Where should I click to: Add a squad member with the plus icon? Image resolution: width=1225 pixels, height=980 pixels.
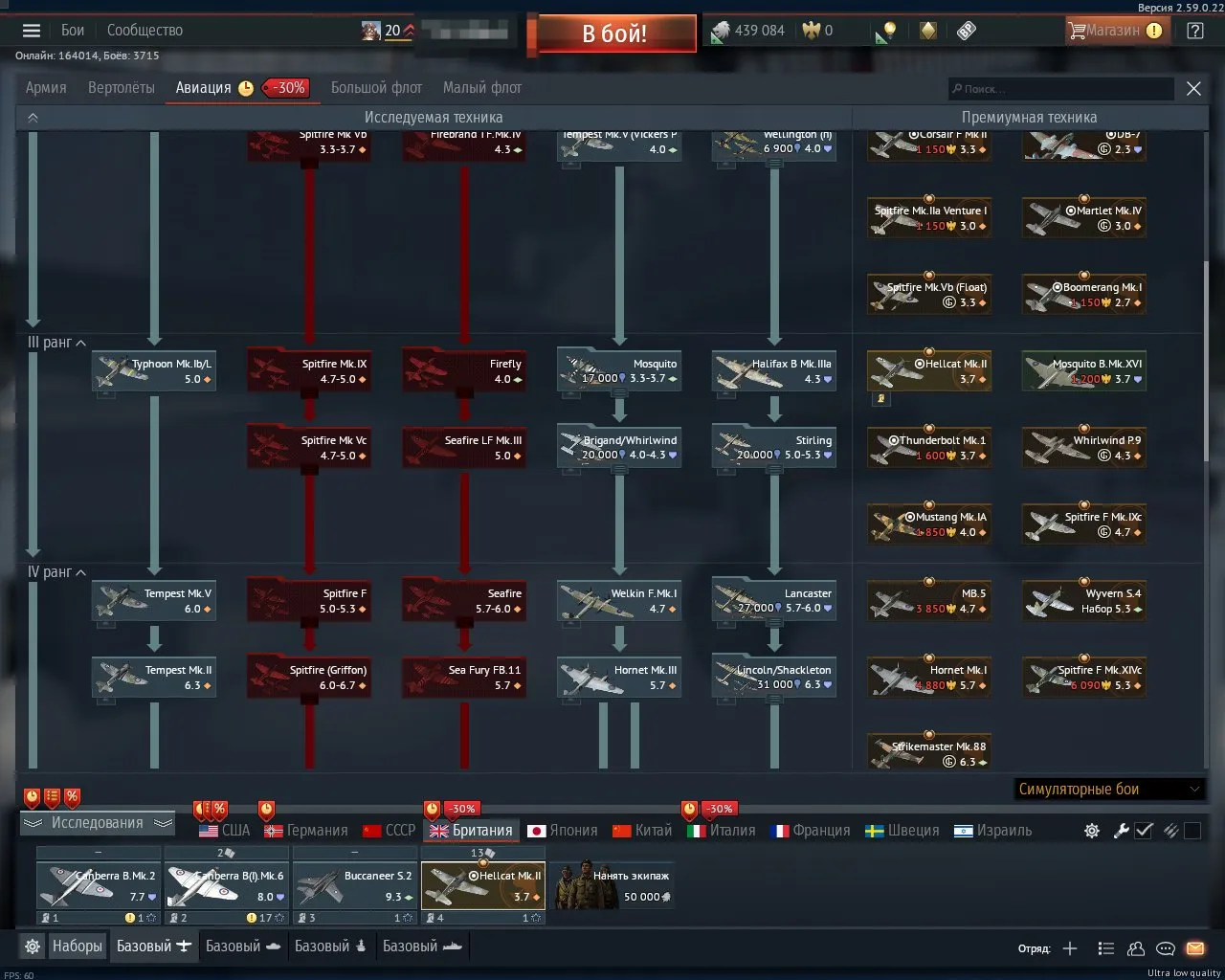1070,948
